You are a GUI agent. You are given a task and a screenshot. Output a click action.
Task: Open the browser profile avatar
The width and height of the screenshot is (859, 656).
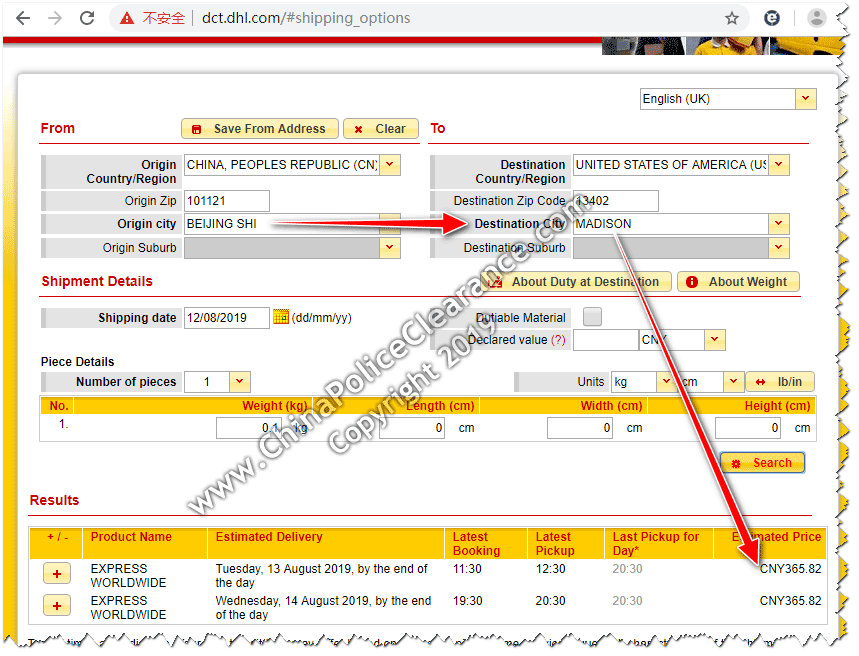pos(816,18)
